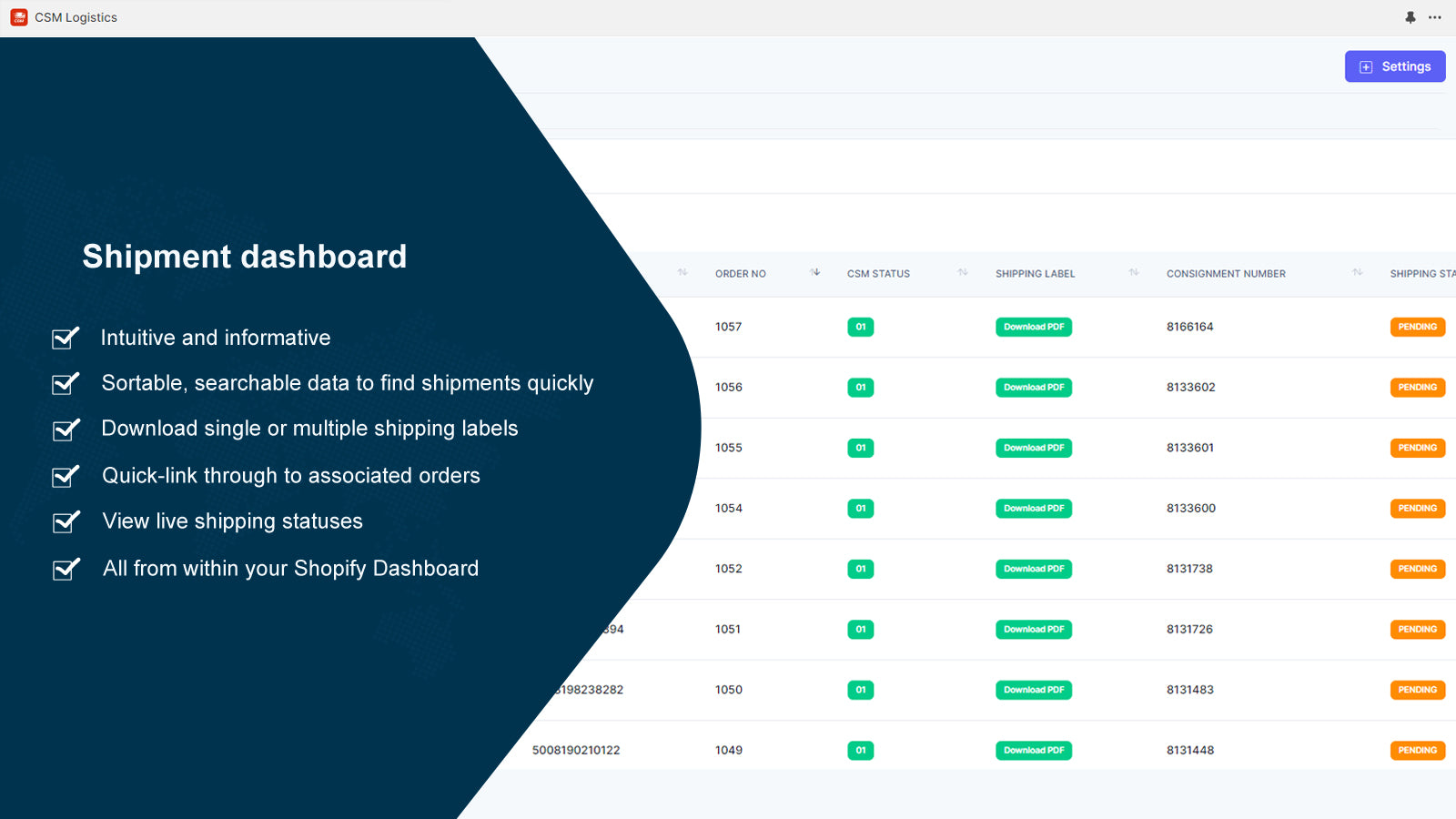
Task: Click the 01 status badge for order 1055
Action: [x=861, y=448]
